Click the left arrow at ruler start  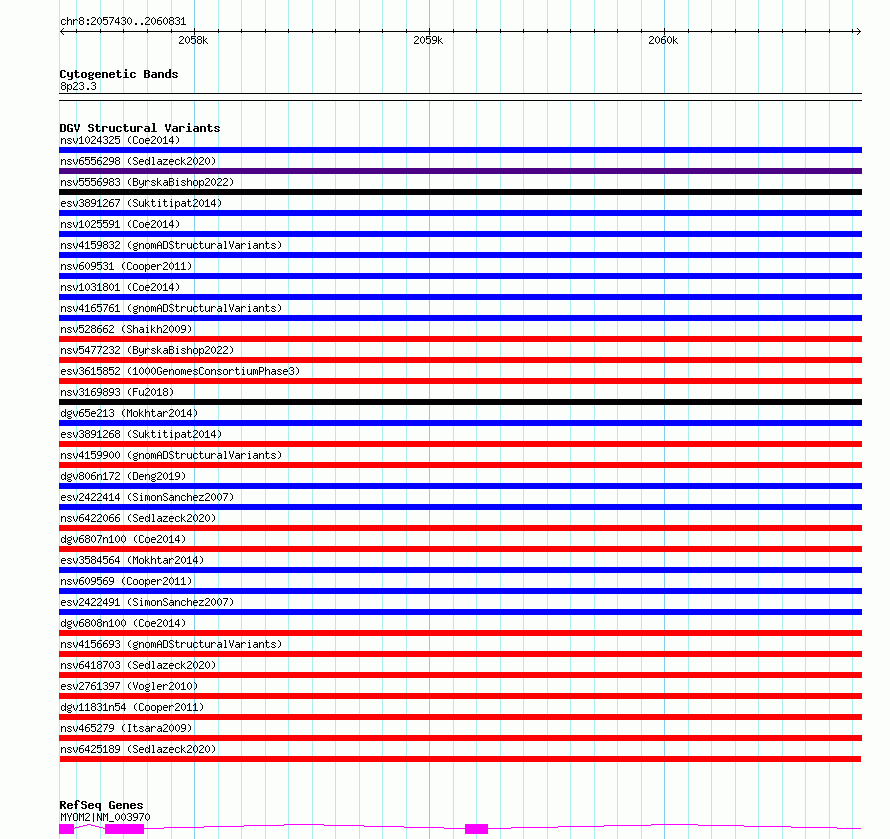click(x=63, y=31)
